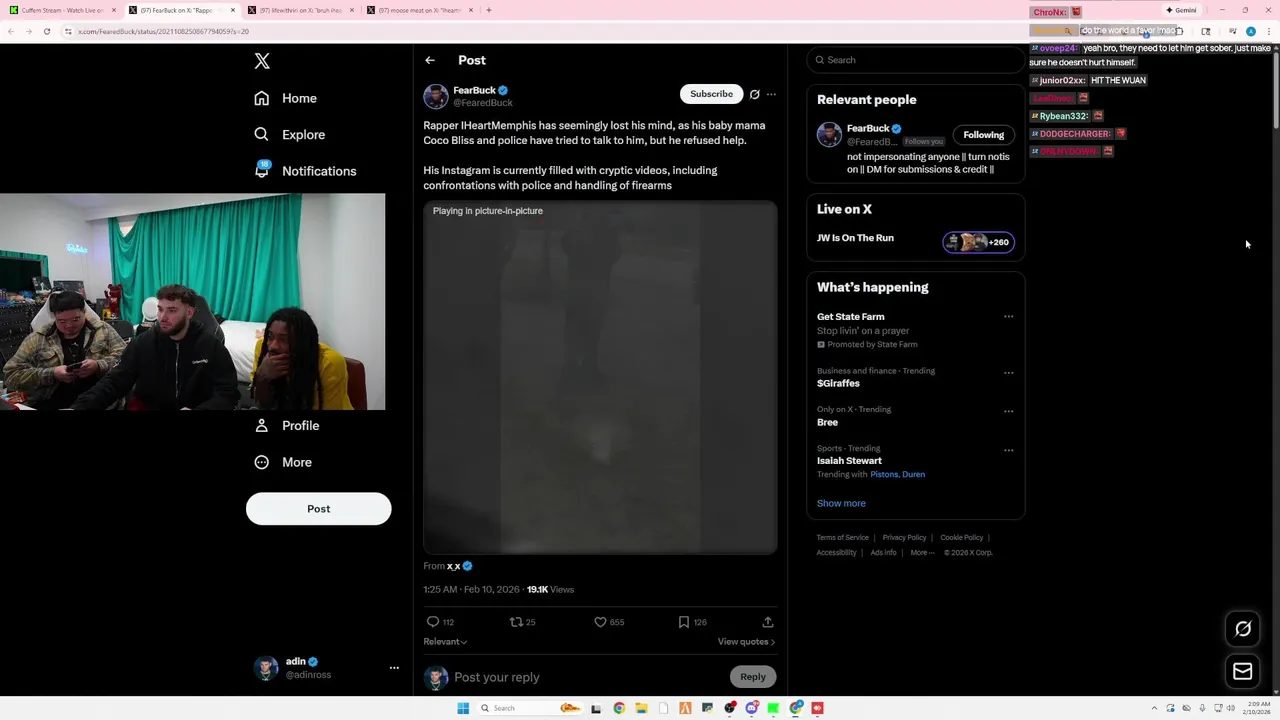Like the post with 655 likes

[600, 622]
